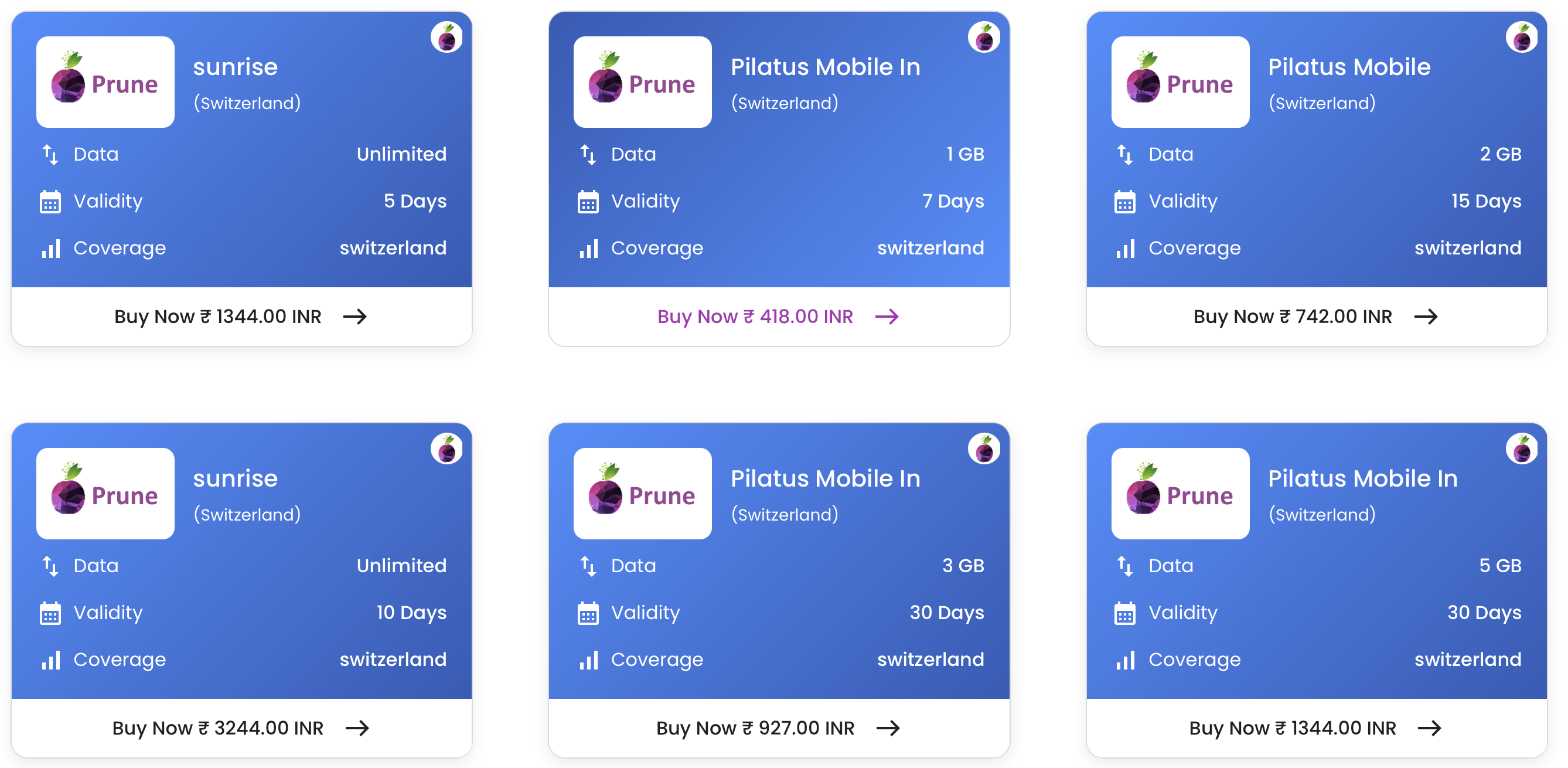This screenshot has width=1568, height=768.
Task: Click the arrow next to Buy Now 418.00 INR
Action: pyautogui.click(x=887, y=317)
